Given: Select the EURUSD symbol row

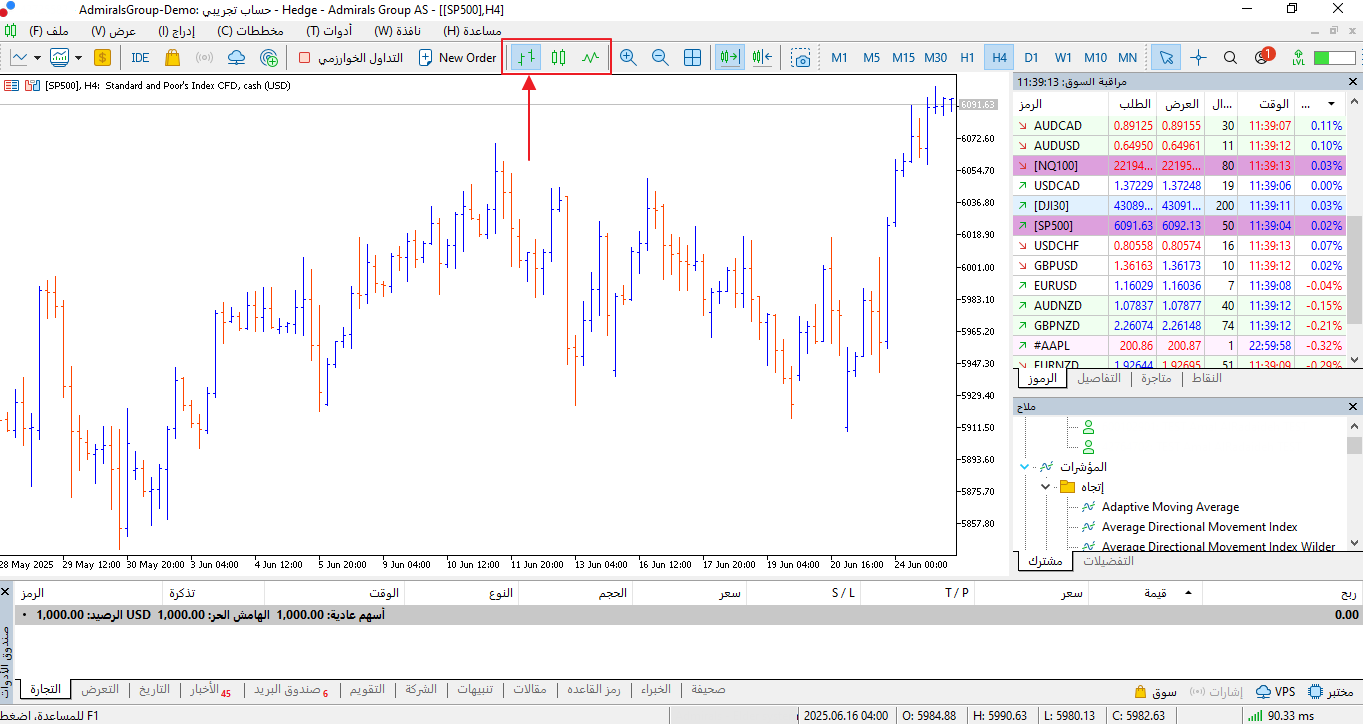Looking at the screenshot, I should click(1179, 286).
